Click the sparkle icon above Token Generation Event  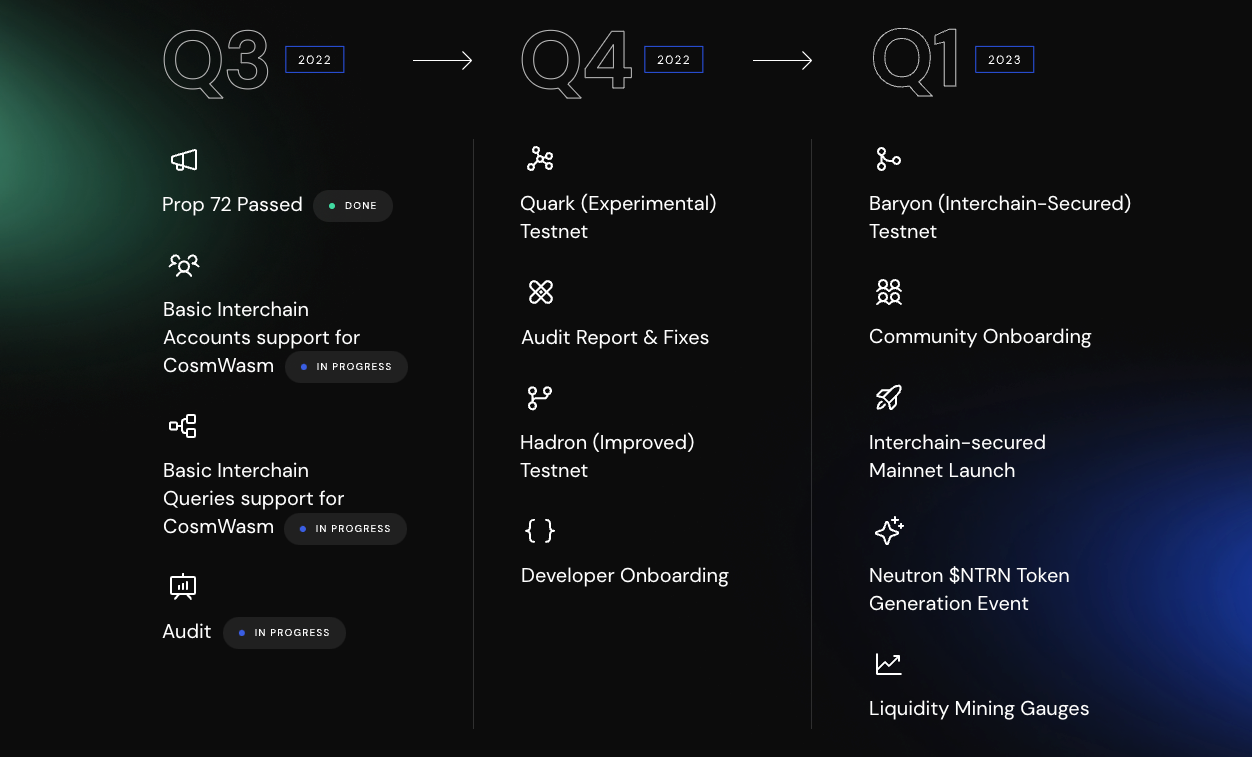pos(889,531)
